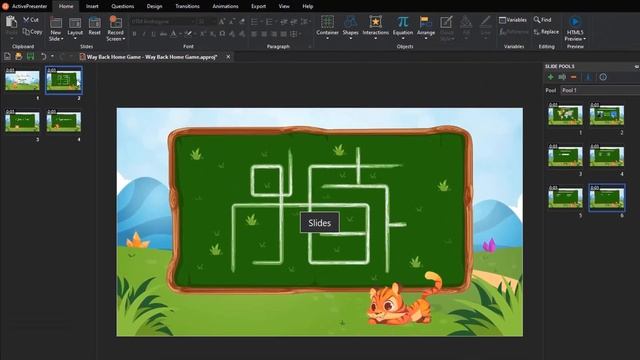Open the Design ribbon tab
The width and height of the screenshot is (640, 360).
click(x=154, y=6)
